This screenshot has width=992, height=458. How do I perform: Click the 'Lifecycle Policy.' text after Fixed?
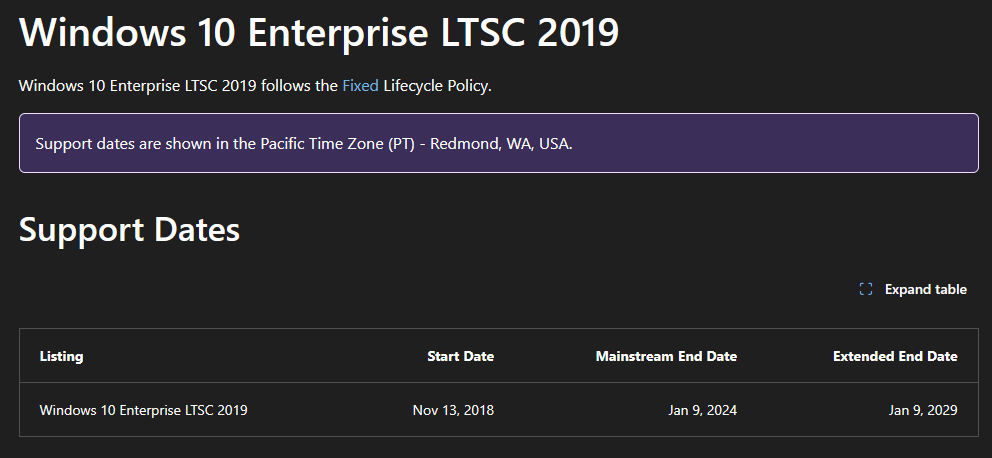(437, 86)
